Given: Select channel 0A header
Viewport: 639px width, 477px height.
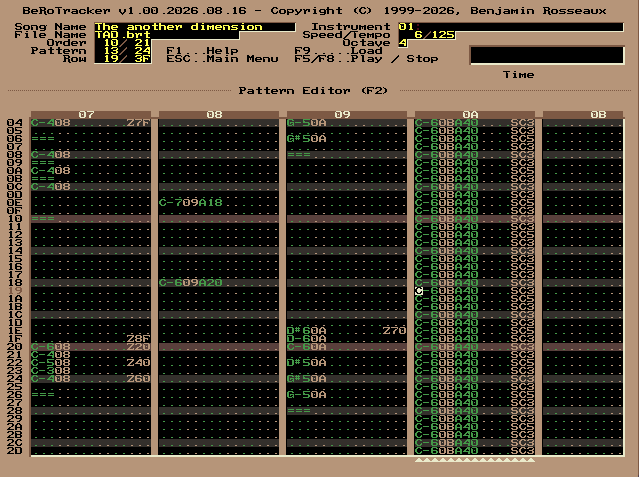Looking at the screenshot, I should pyautogui.click(x=475, y=115).
